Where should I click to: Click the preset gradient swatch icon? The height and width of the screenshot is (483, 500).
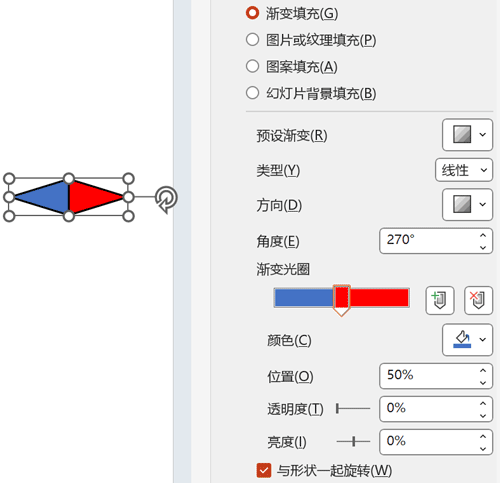pos(462,134)
